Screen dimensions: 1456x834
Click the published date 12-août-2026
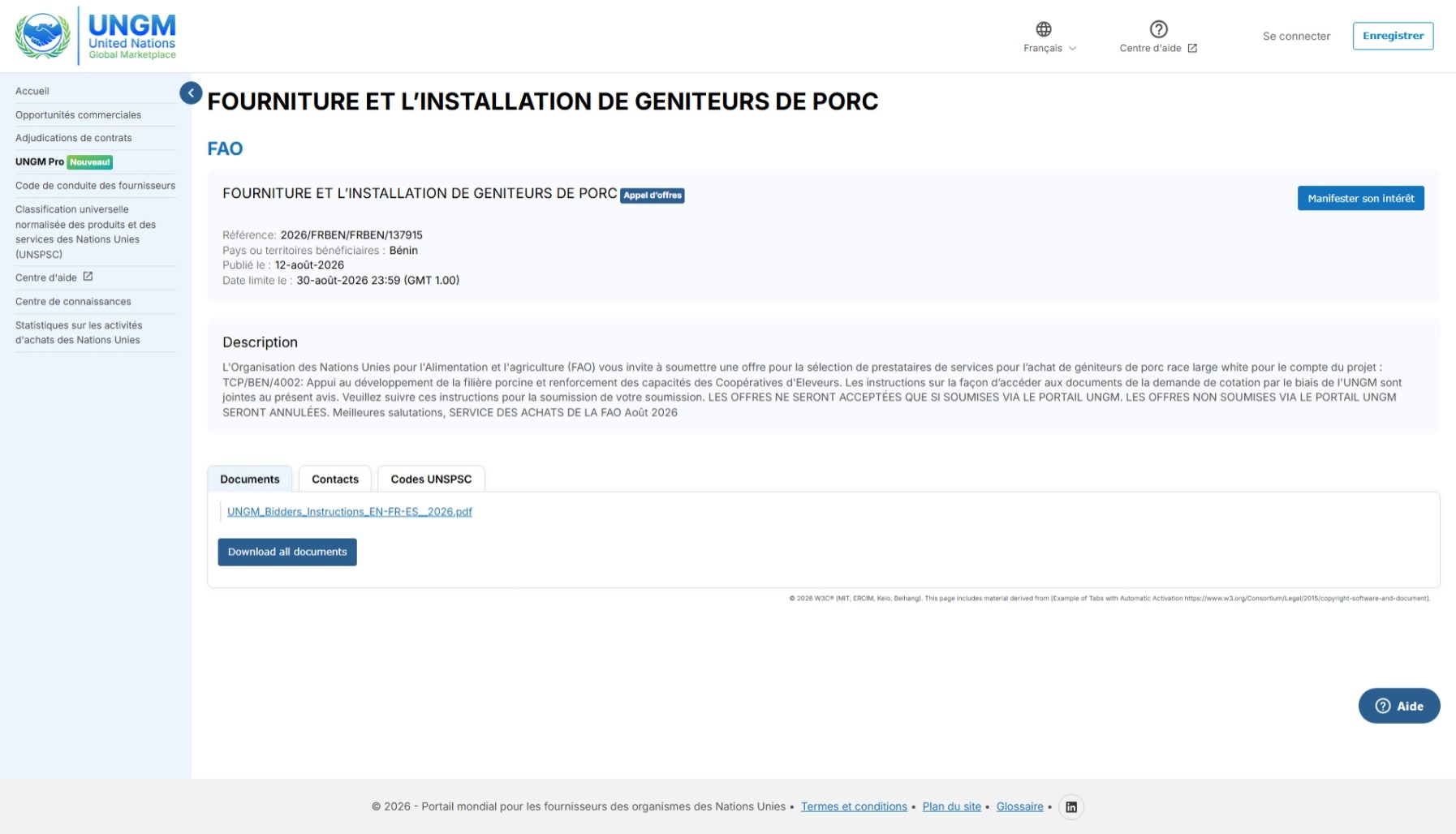pos(309,265)
